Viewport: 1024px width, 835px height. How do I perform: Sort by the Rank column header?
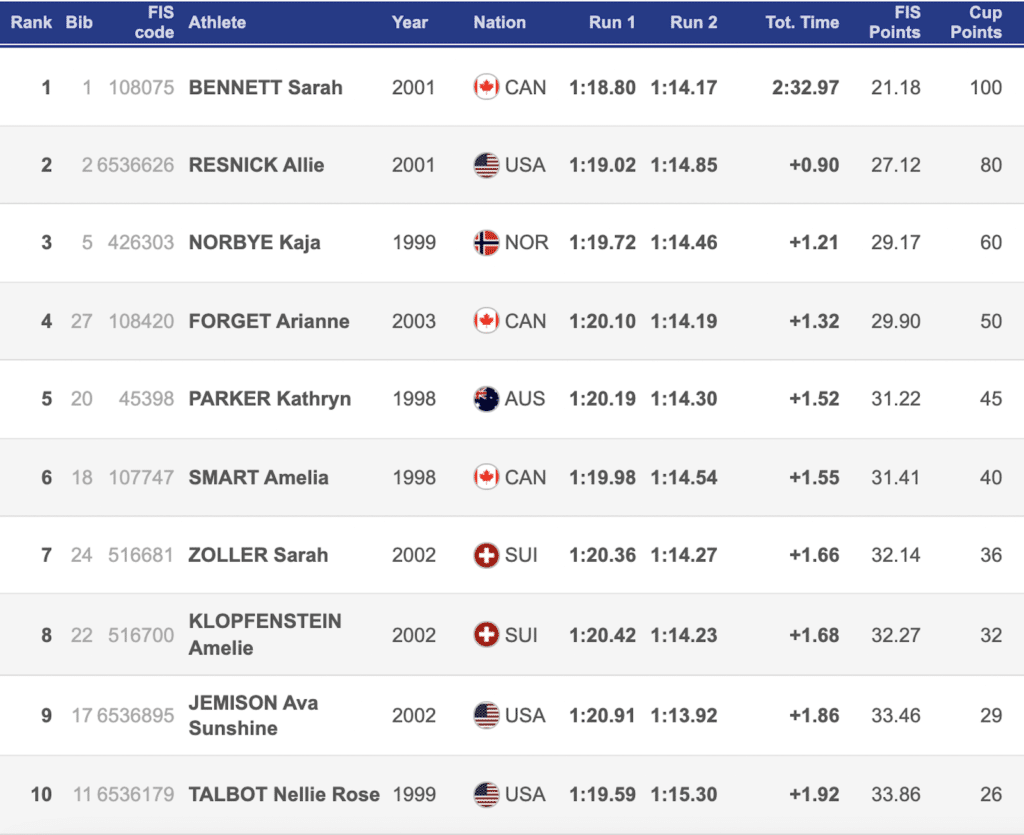[x=32, y=22]
